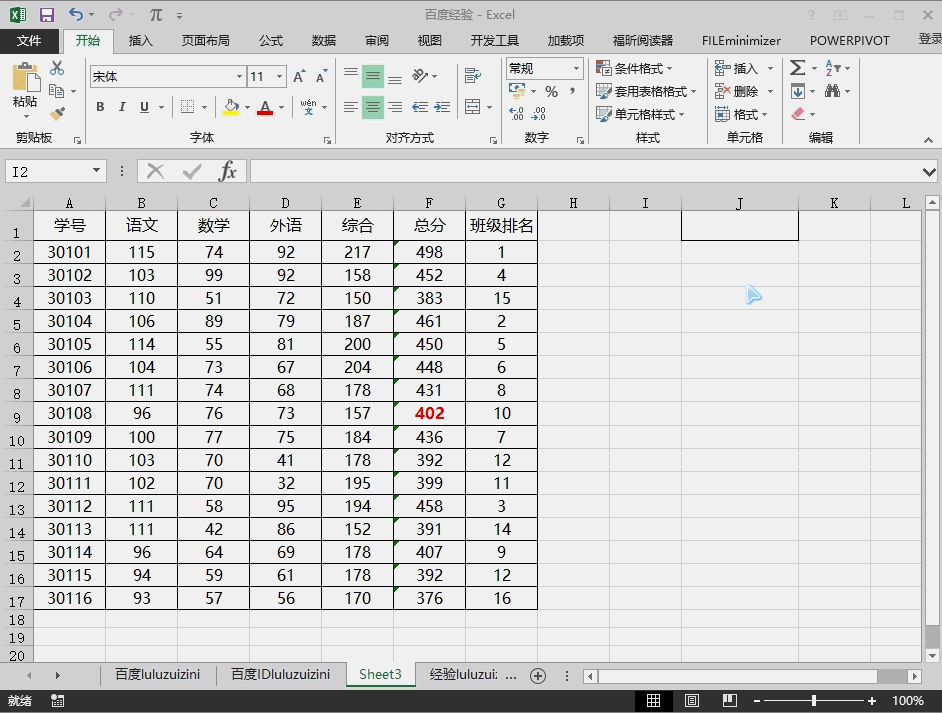Switch to the 页面布局 tab
Viewport: 942px width, 713px height.
[x=205, y=41]
